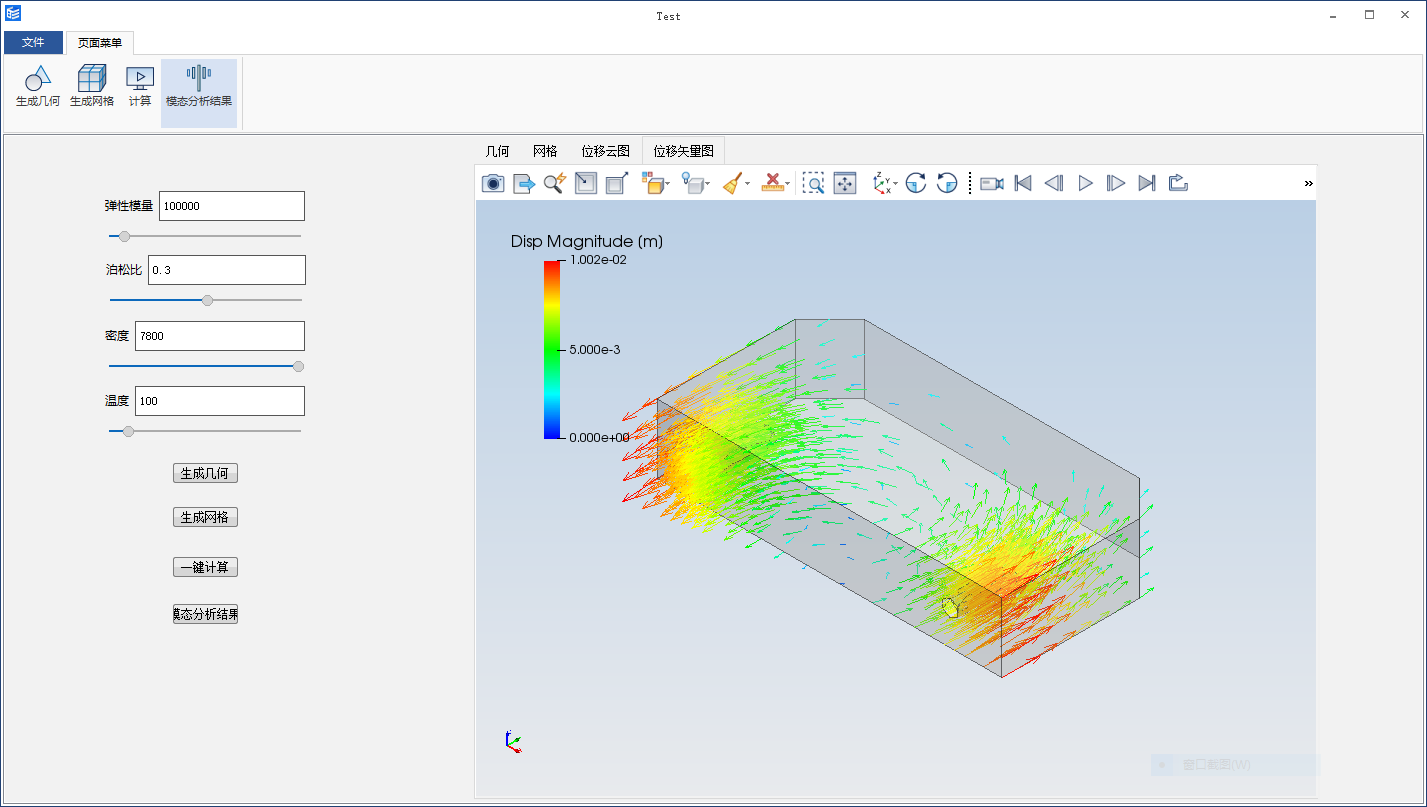Image resolution: width=1427 pixels, height=807 pixels.
Task: Click the screenshot camera icon in viewer toolbar
Action: 493,183
